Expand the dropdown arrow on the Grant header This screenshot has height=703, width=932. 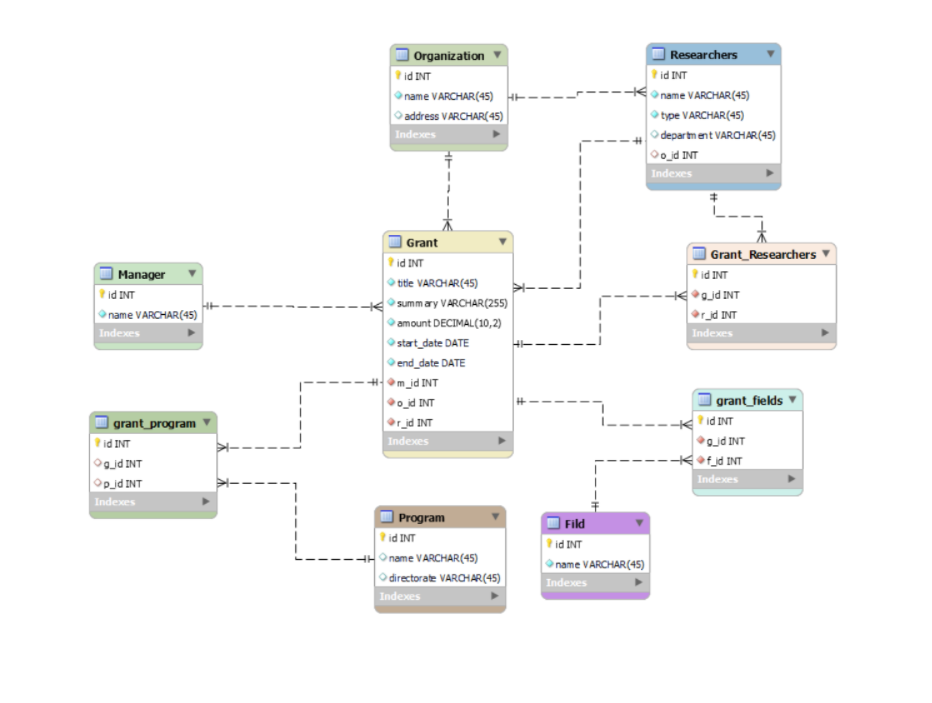(x=501, y=241)
